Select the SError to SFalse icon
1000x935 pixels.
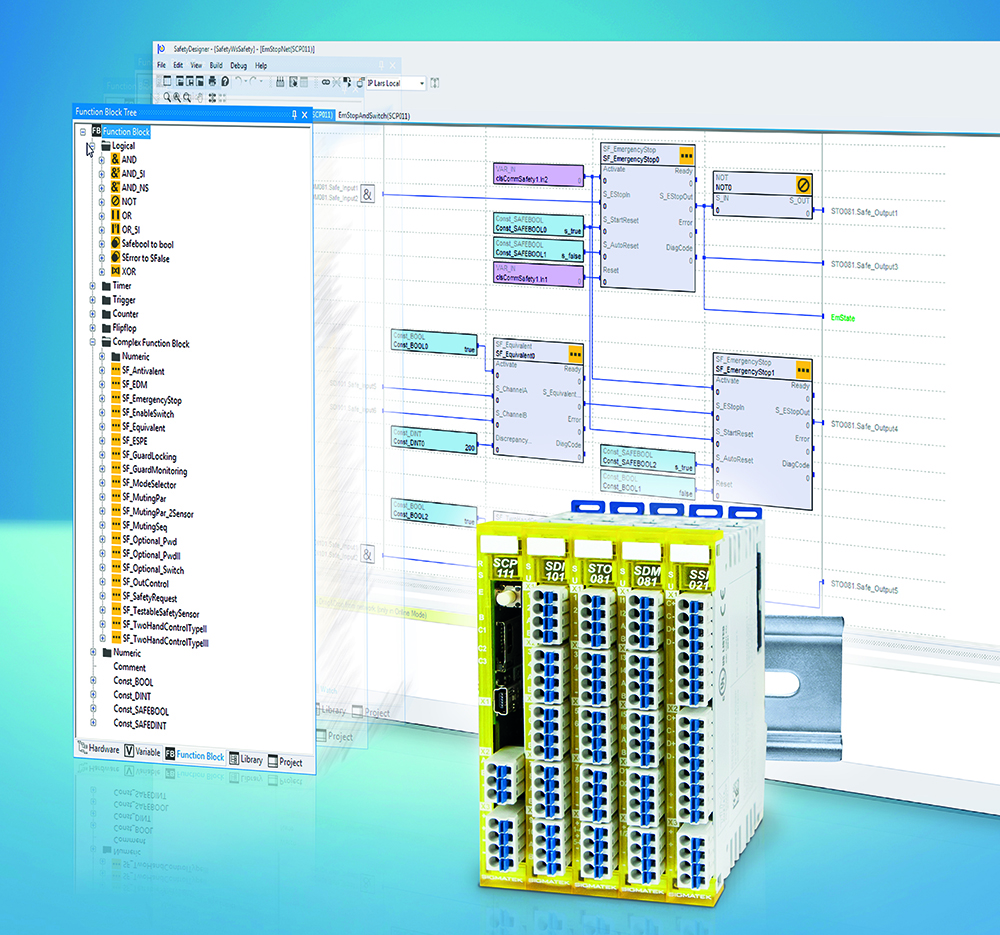point(115,257)
